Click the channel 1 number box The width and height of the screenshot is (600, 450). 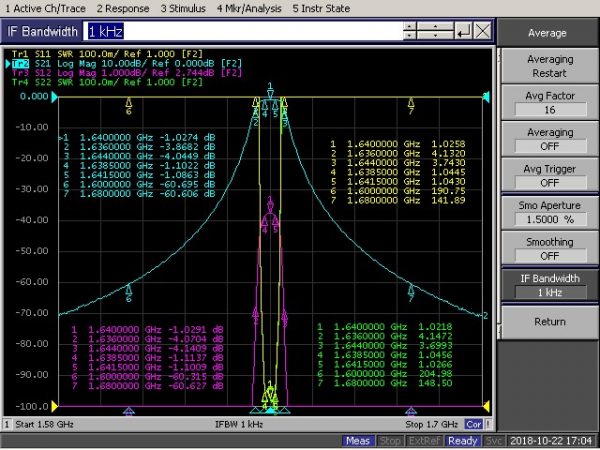click(x=7, y=424)
